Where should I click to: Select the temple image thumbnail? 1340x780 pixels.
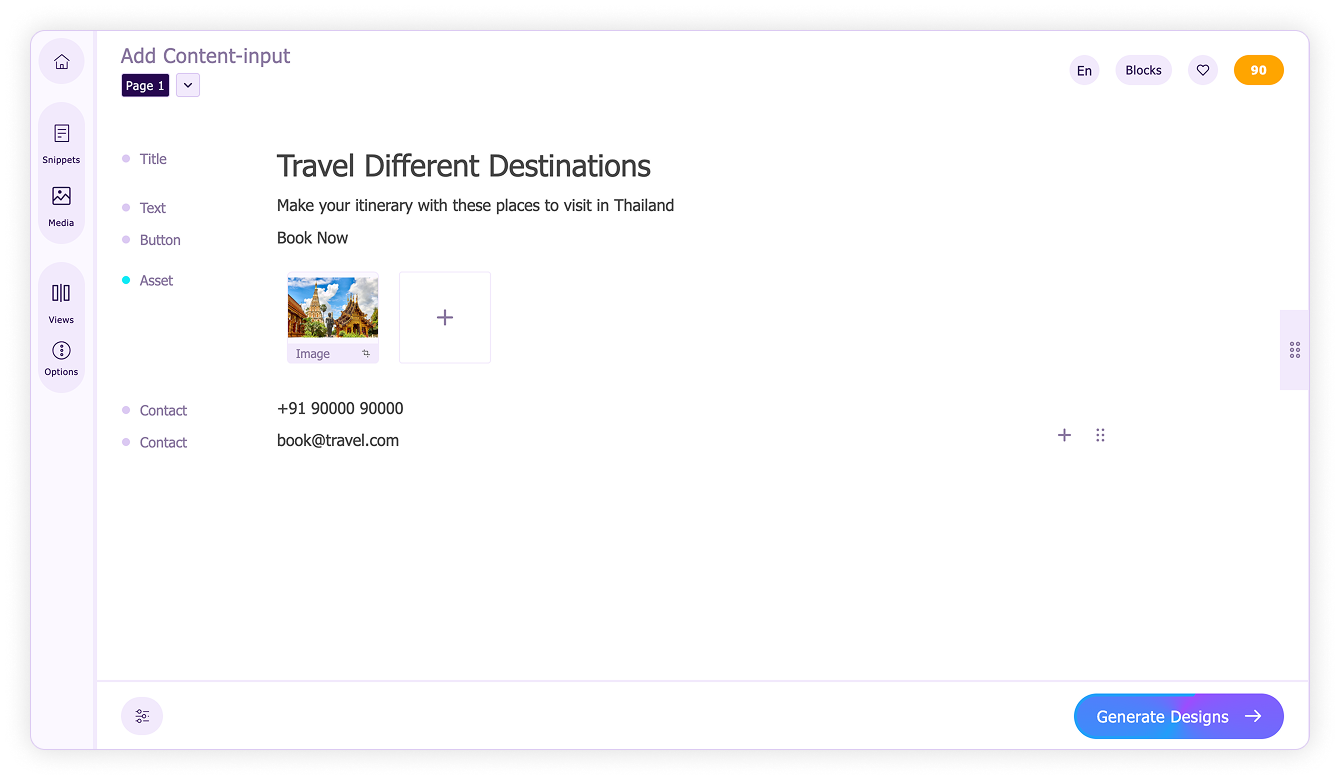pos(333,308)
